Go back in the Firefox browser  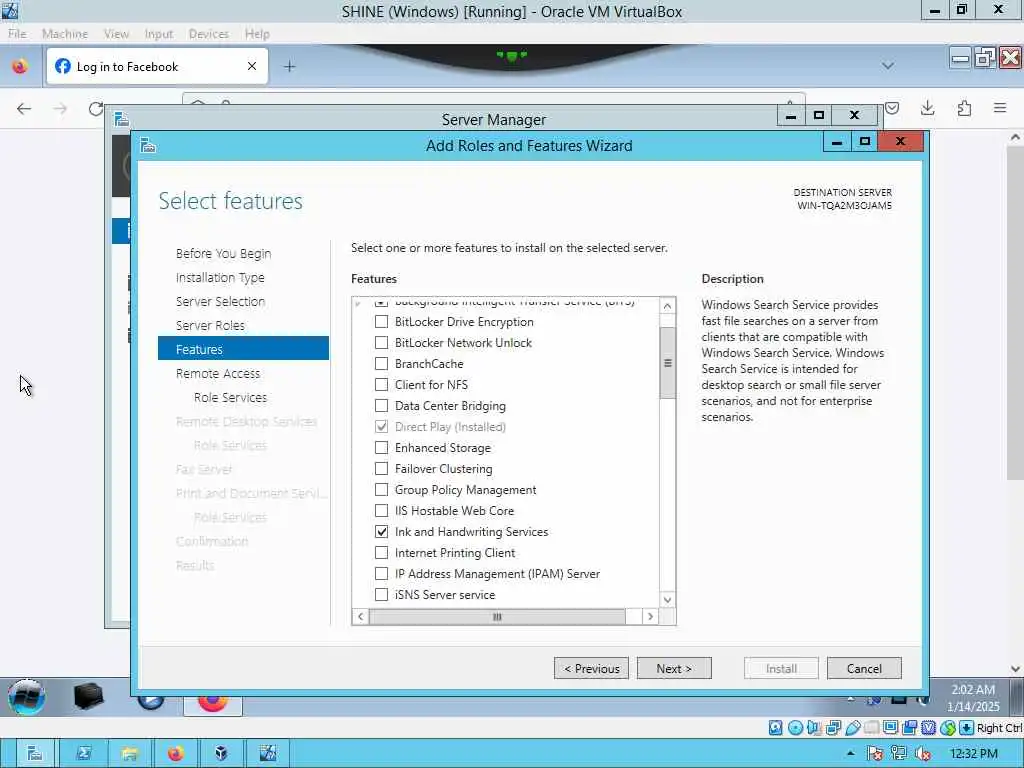(24, 108)
